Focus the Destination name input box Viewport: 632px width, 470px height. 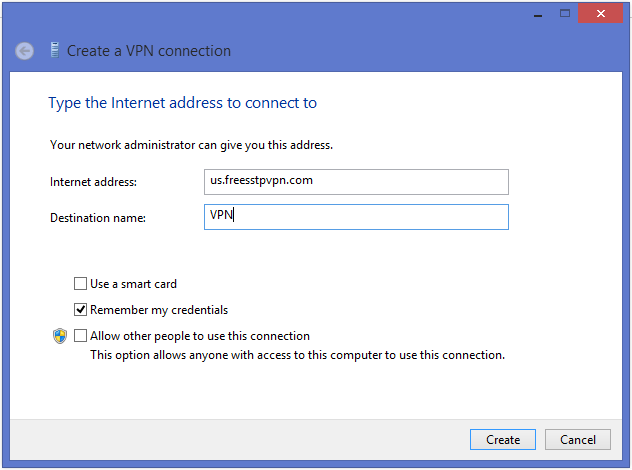coord(355,217)
